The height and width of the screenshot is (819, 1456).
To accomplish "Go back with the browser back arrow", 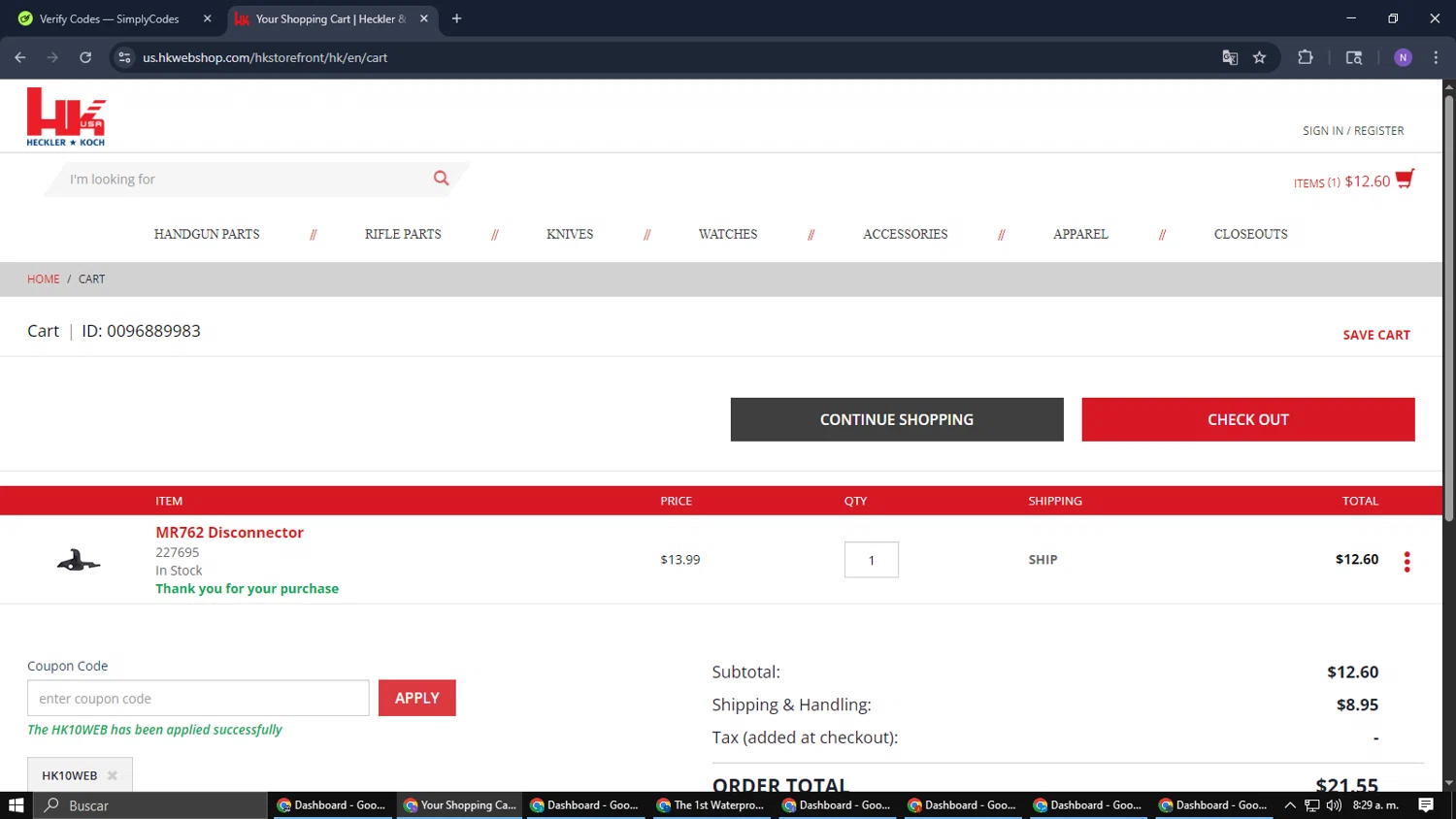I will (20, 57).
